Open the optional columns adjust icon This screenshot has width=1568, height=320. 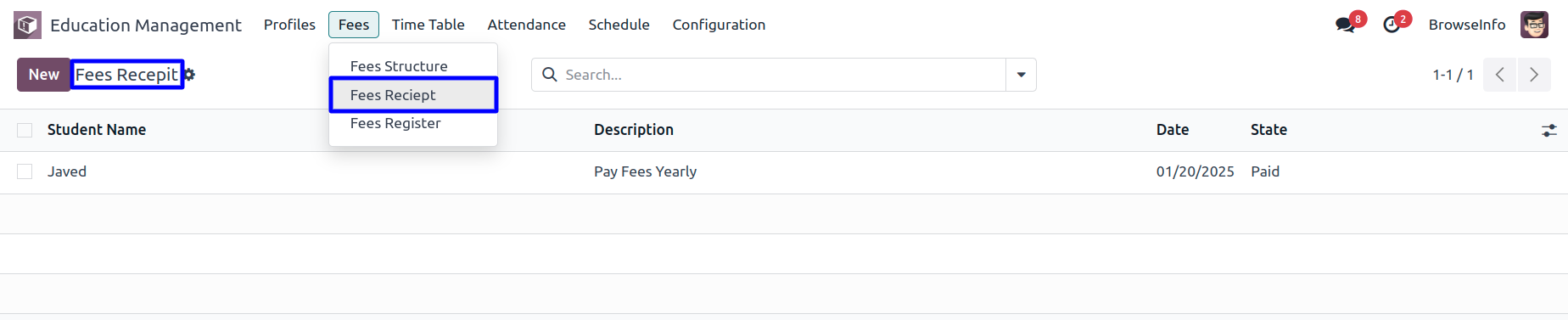(1549, 130)
